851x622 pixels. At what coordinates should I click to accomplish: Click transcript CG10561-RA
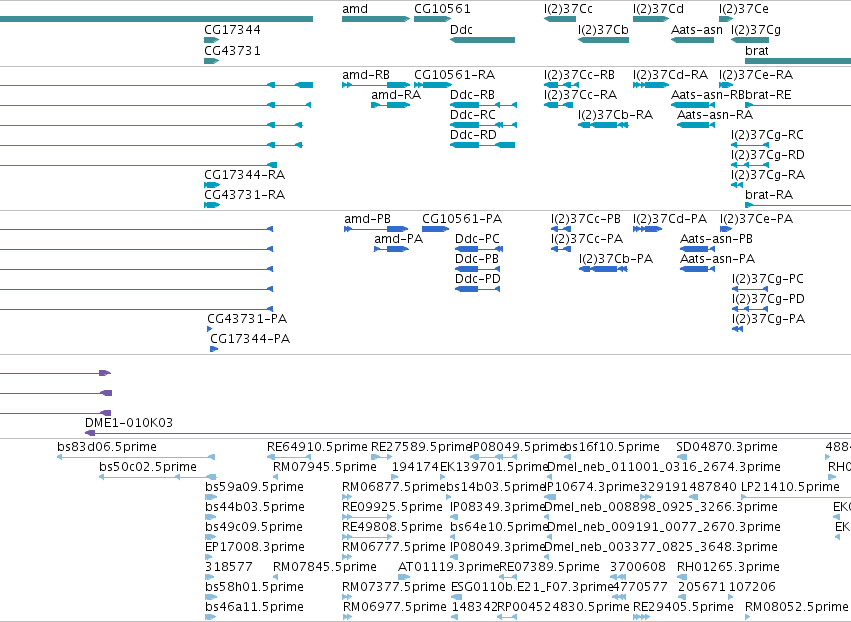pyautogui.click(x=433, y=85)
